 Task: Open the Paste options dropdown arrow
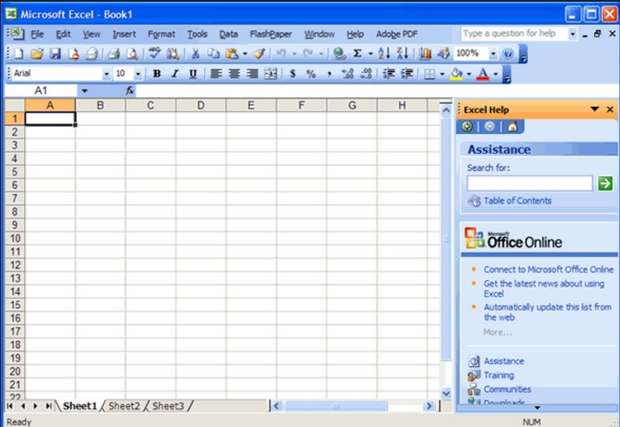[245, 54]
